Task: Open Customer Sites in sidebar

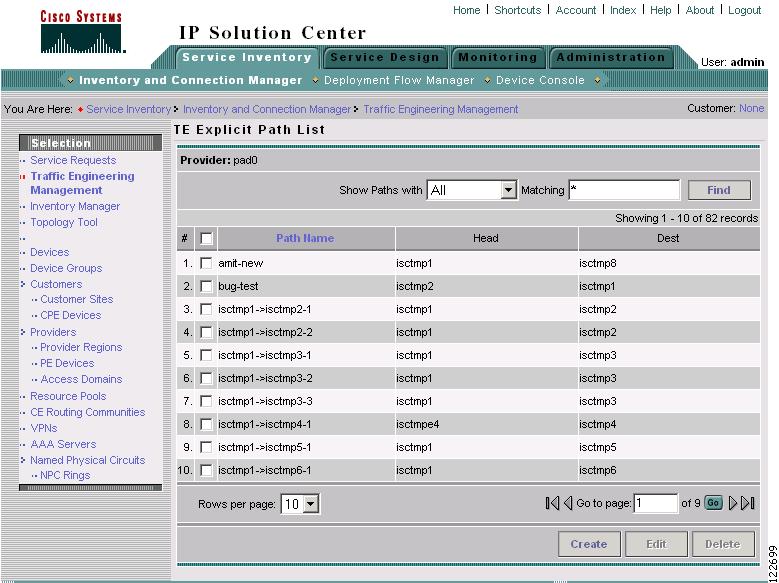Action: point(77,299)
